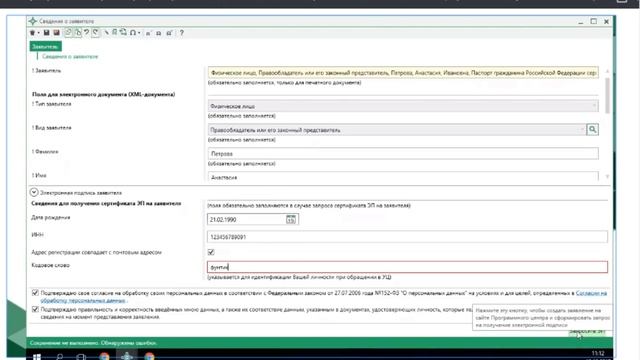Image resolution: width=640 pixels, height=360 pixels.
Task: Open the Omega special symbols menu
Action: click(x=133, y=33)
